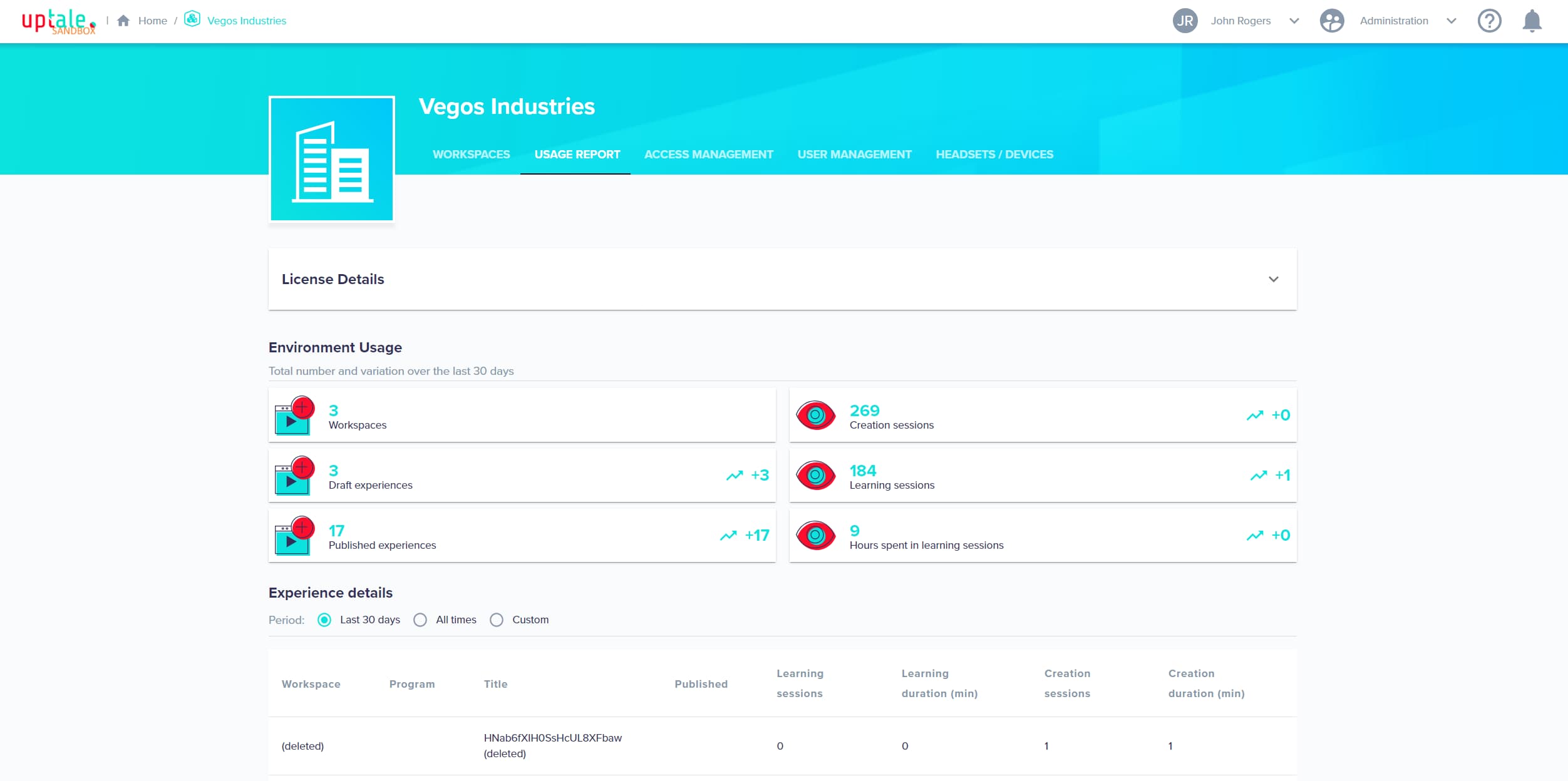The image size is (1568, 781).
Task: Expand the License Details section
Action: pyautogui.click(x=1273, y=279)
